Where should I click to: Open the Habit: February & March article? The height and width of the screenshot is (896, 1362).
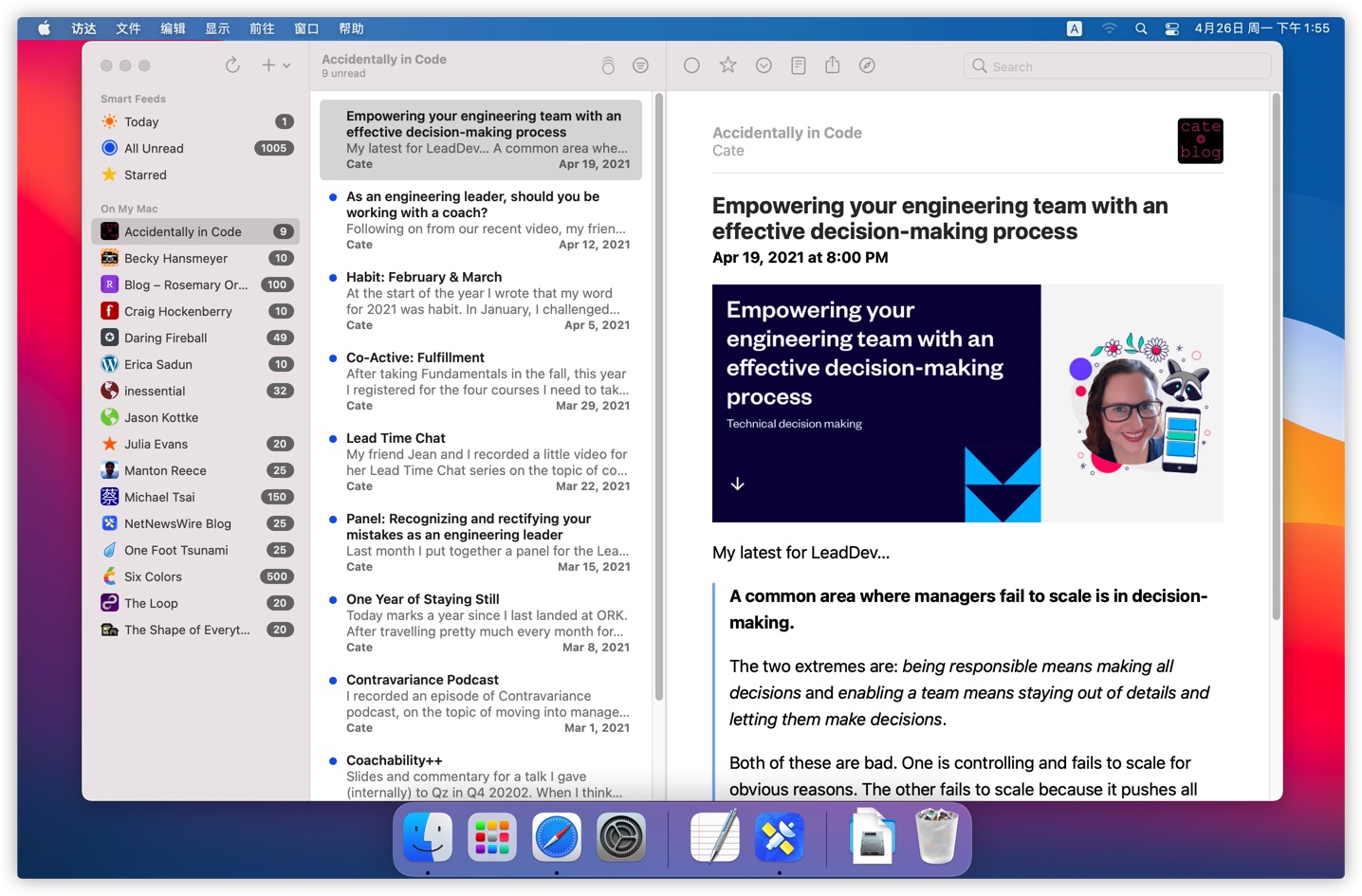481,301
